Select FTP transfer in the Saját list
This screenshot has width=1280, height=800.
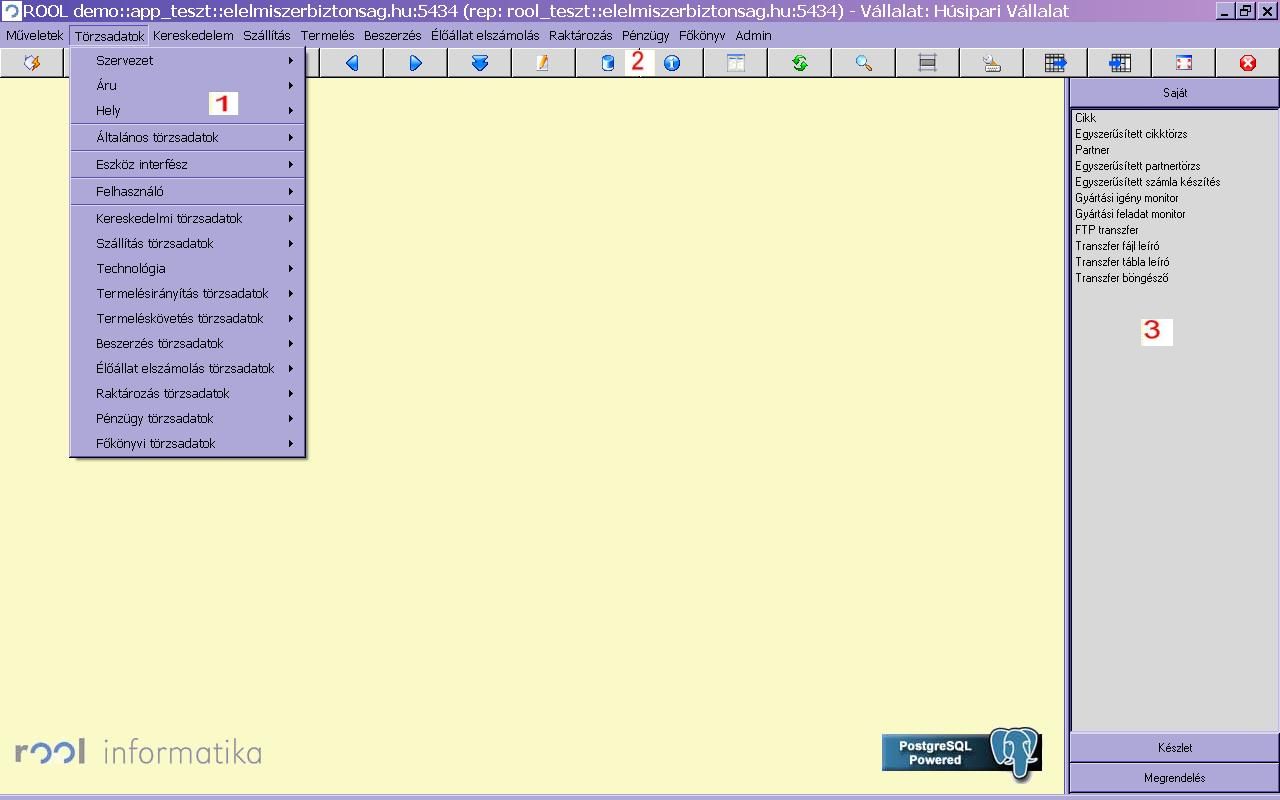coord(1106,230)
